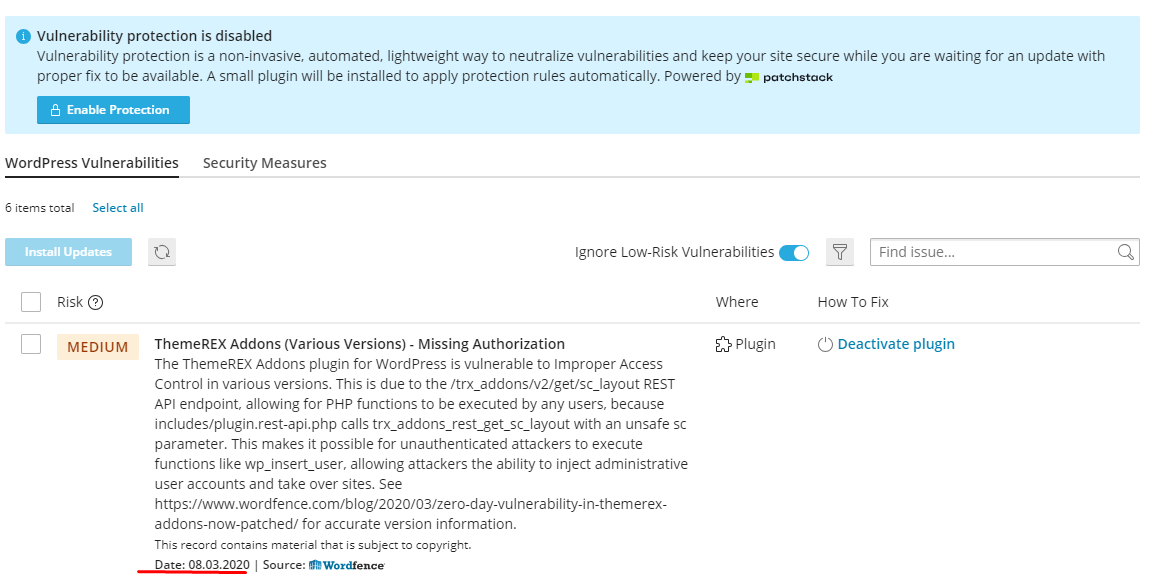Check the select-all header checkbox

coord(31,302)
